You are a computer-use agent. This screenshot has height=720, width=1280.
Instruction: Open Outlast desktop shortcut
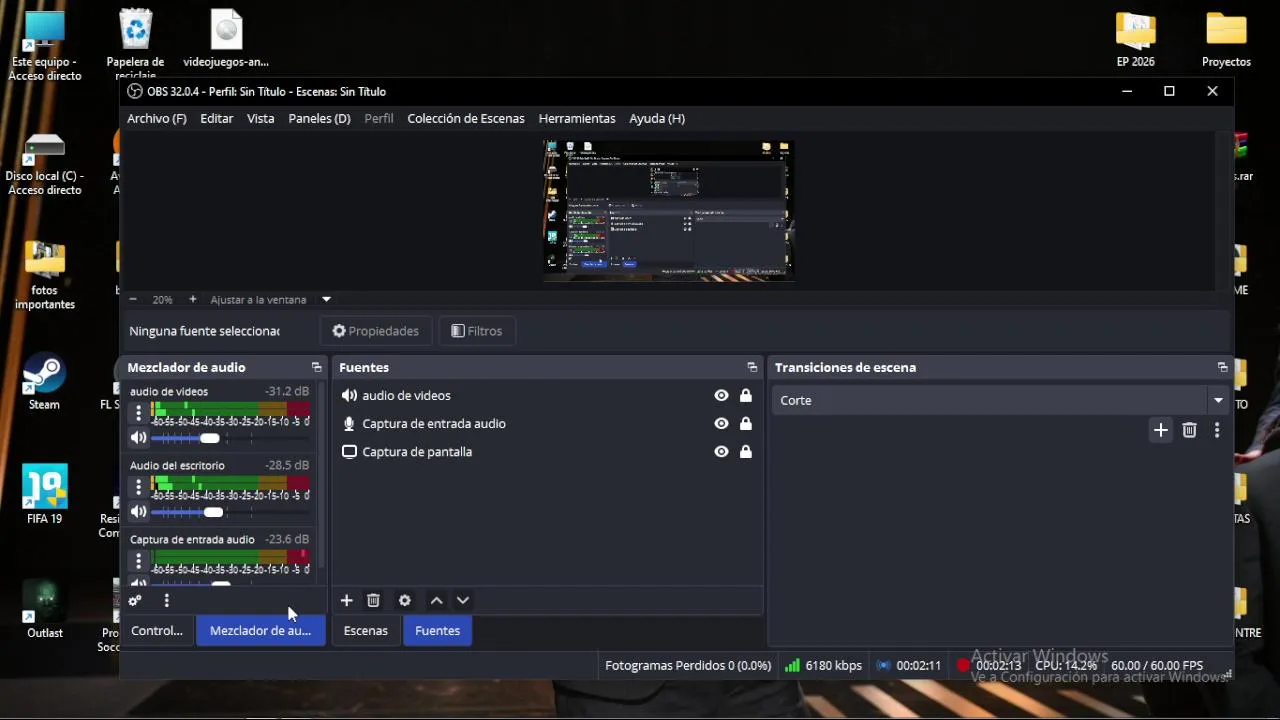[x=44, y=609]
